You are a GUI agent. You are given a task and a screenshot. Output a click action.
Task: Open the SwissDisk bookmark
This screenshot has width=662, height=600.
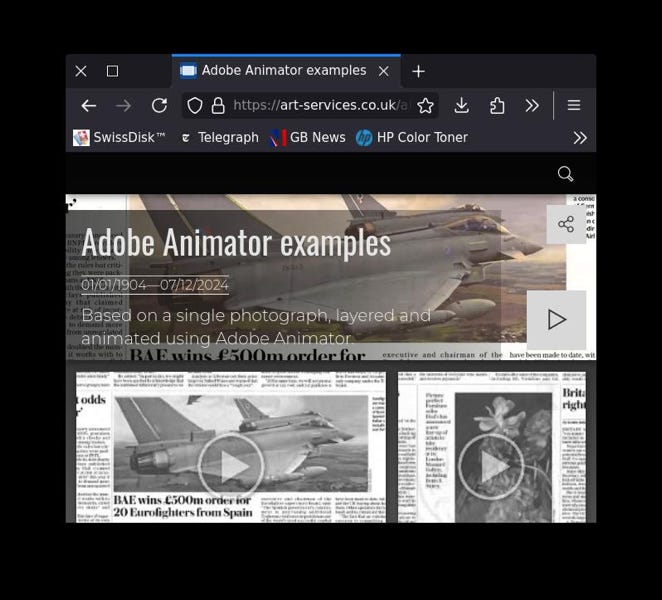click(119, 138)
